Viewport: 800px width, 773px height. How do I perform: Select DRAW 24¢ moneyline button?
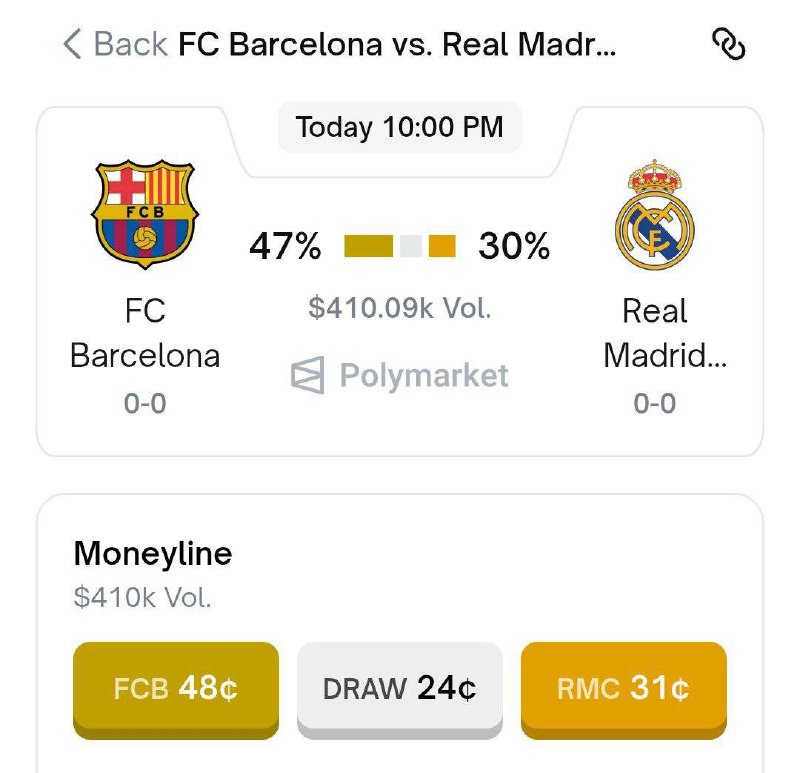click(x=400, y=690)
